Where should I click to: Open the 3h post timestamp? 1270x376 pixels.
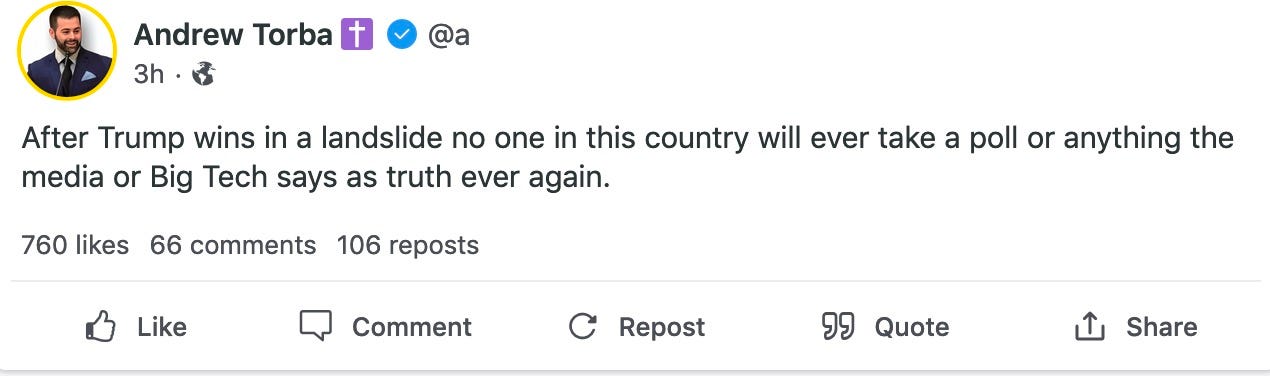[x=148, y=74]
